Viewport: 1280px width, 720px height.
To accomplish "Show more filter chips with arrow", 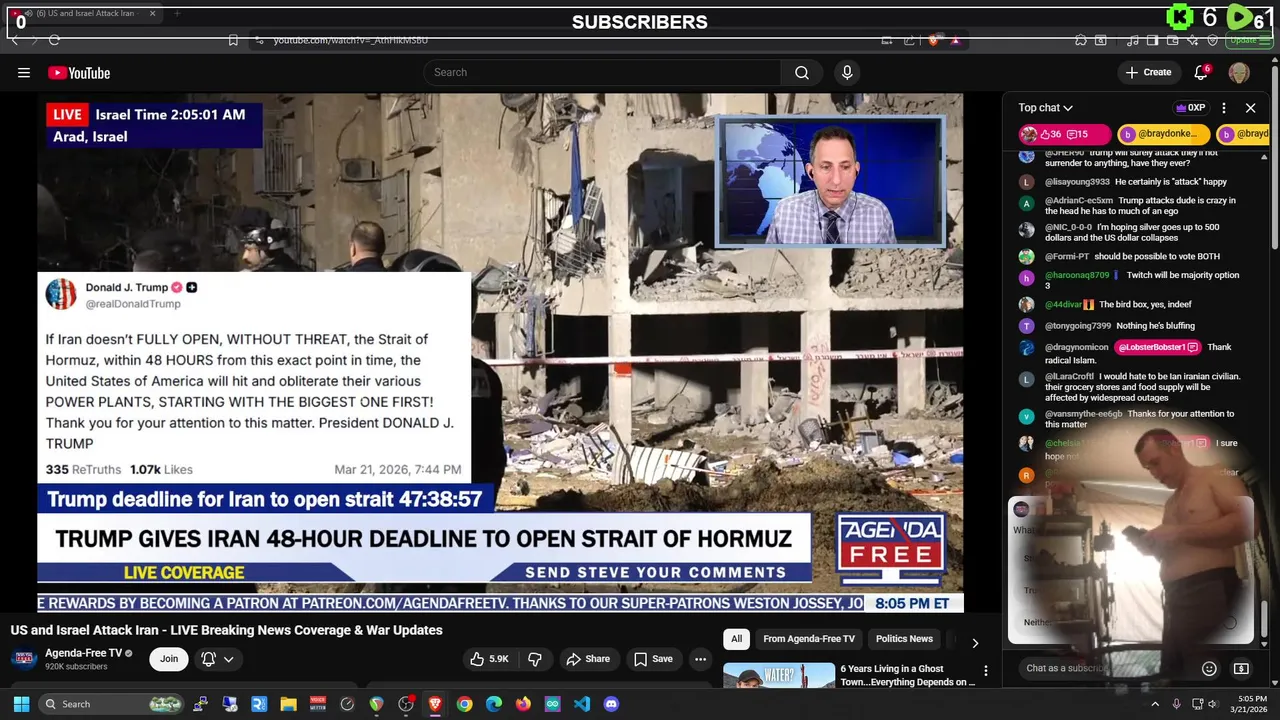I will [x=975, y=643].
